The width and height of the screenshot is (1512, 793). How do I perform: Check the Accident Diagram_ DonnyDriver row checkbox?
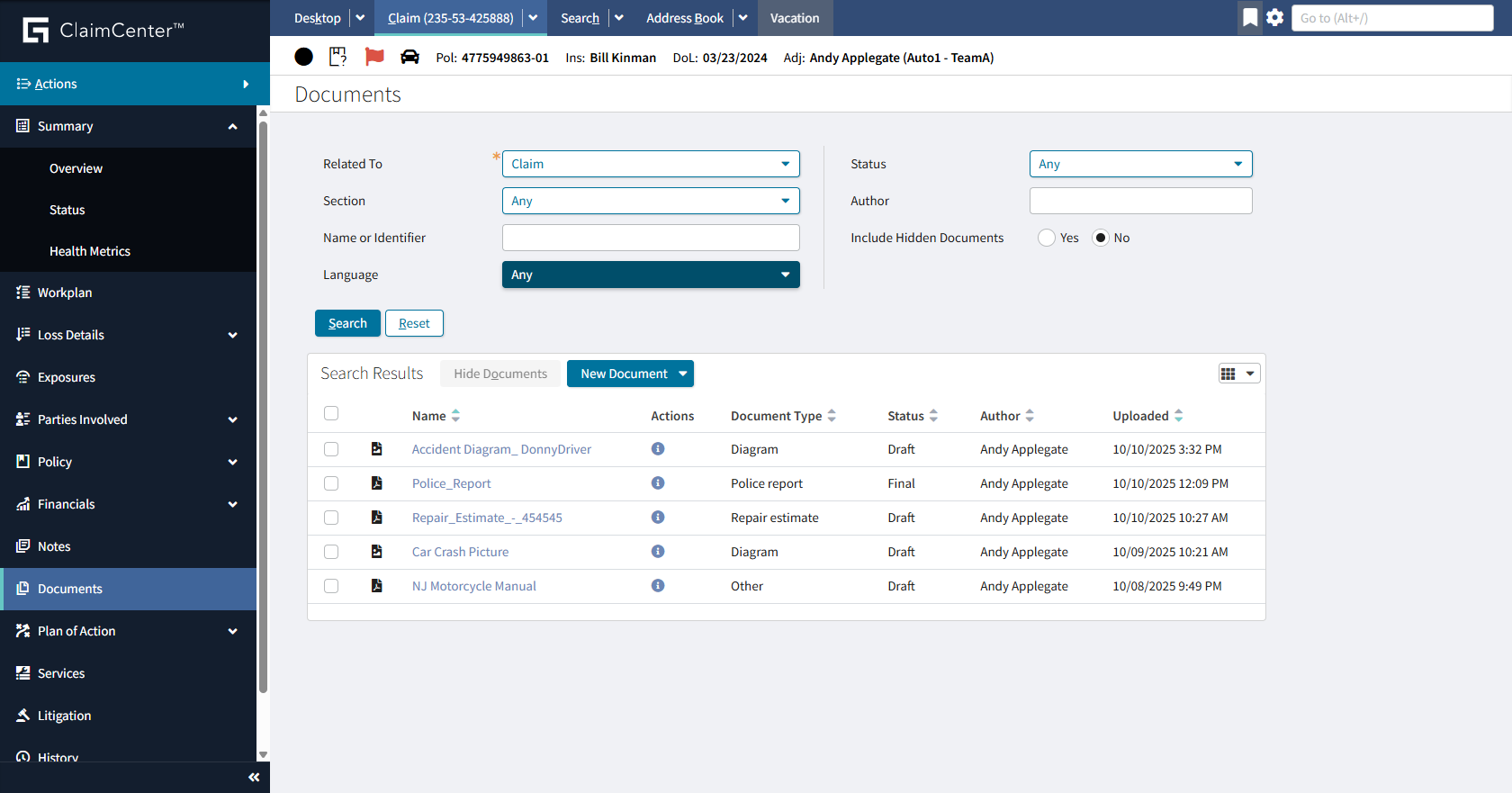pyautogui.click(x=331, y=449)
